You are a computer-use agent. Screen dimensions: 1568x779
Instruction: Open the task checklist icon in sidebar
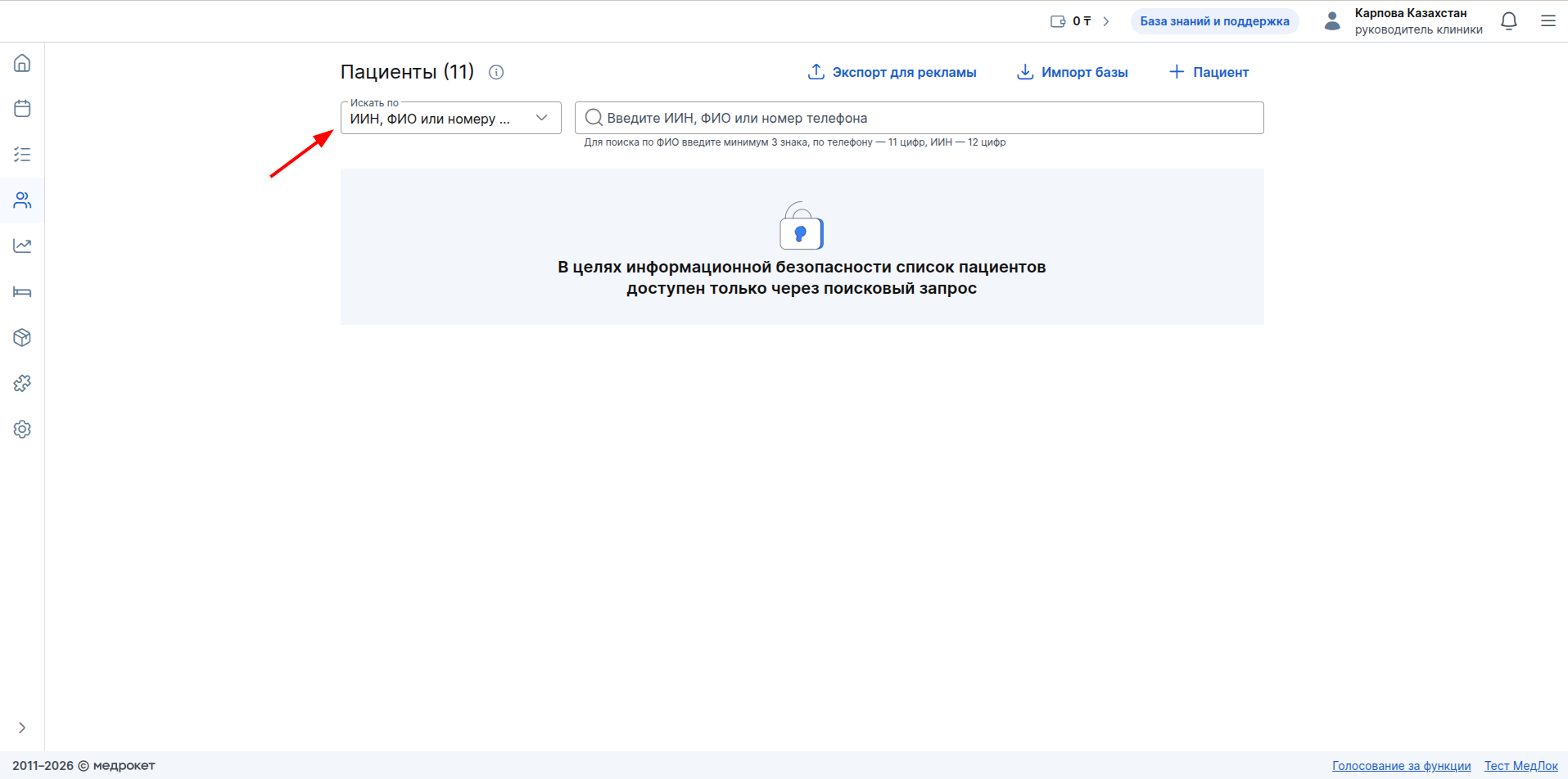click(x=22, y=155)
